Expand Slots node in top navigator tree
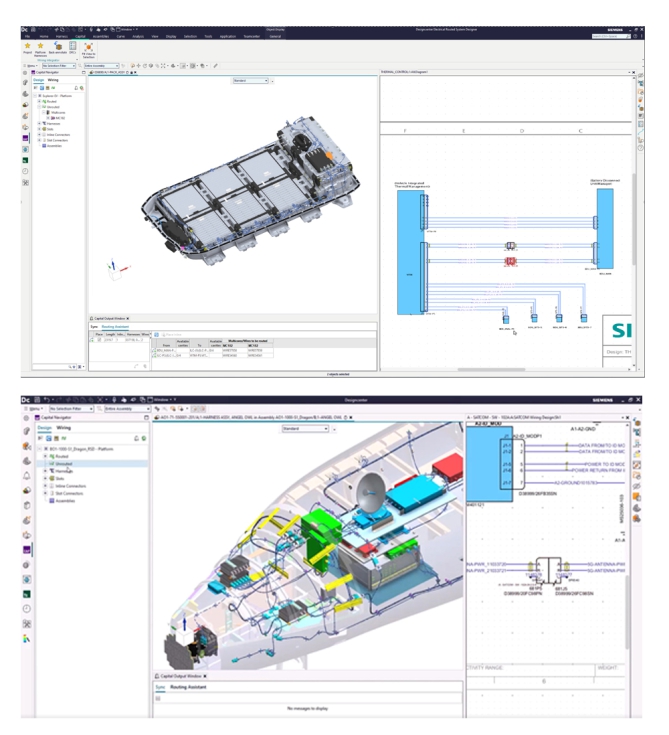 point(39,129)
